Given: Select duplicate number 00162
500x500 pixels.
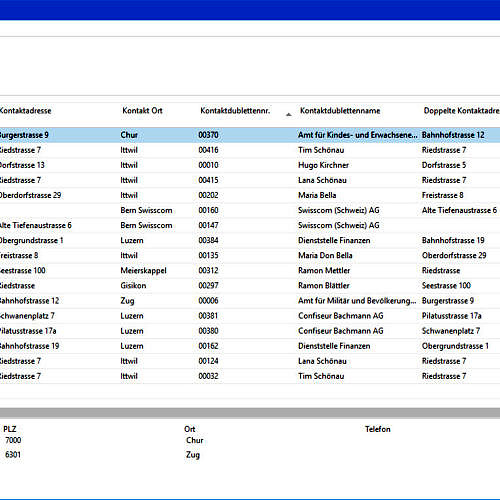Looking at the screenshot, I should [x=208, y=346].
